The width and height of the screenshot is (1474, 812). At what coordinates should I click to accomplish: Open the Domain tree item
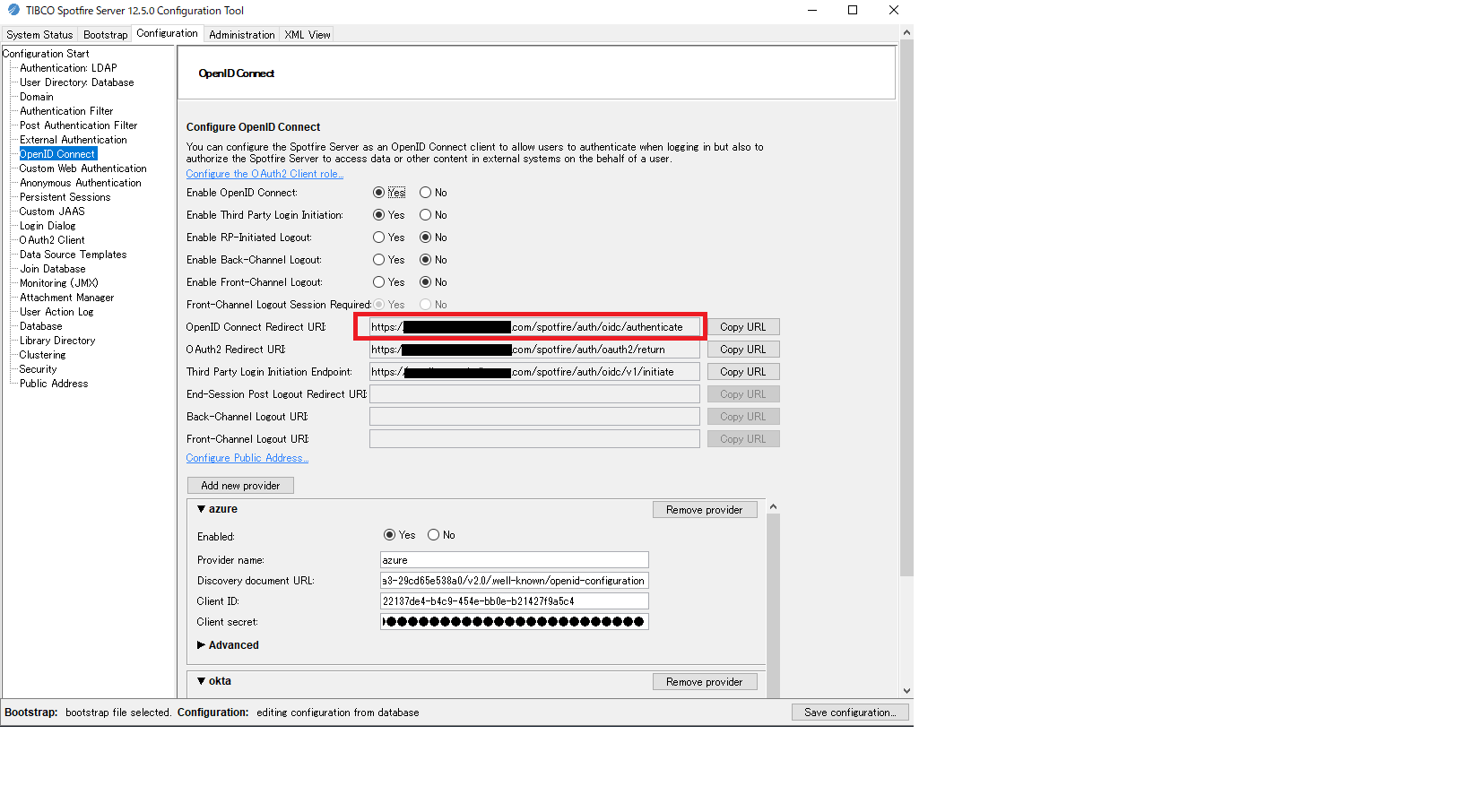tap(37, 97)
